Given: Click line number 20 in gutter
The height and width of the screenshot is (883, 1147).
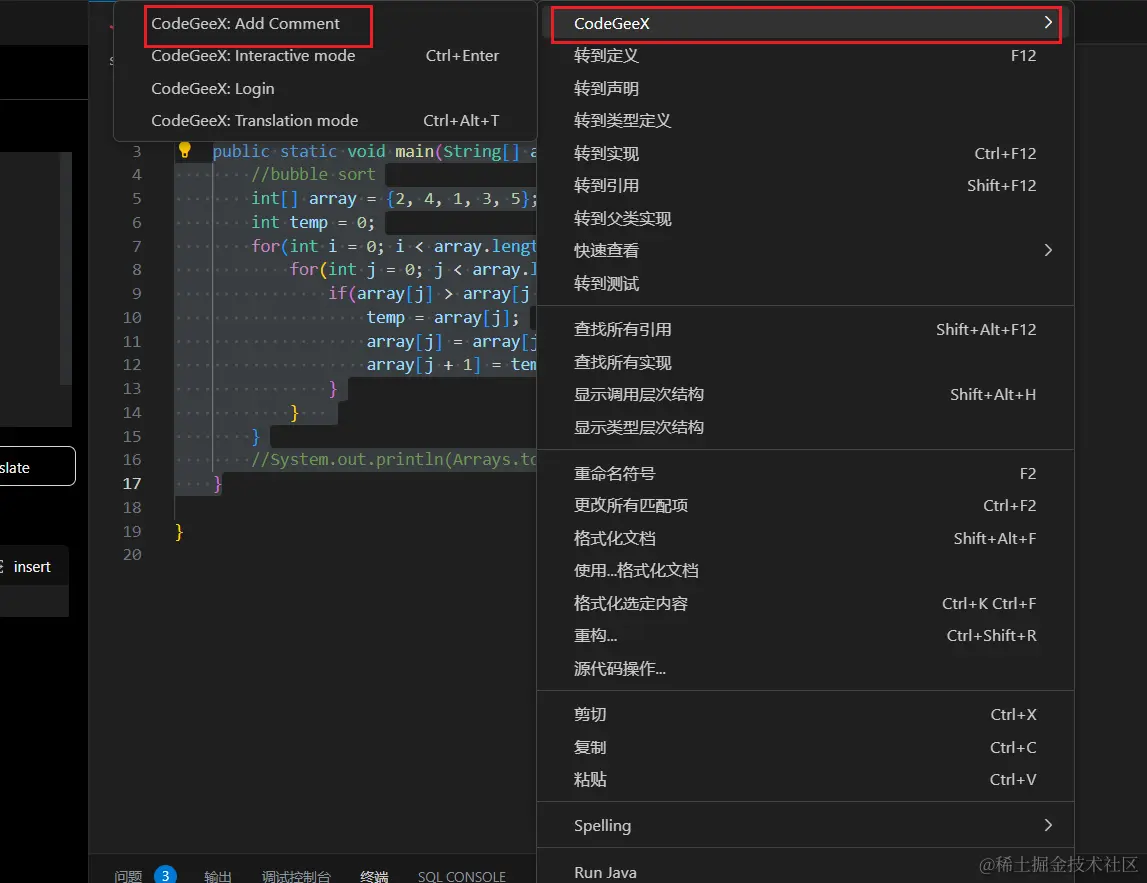Looking at the screenshot, I should (x=132, y=555).
